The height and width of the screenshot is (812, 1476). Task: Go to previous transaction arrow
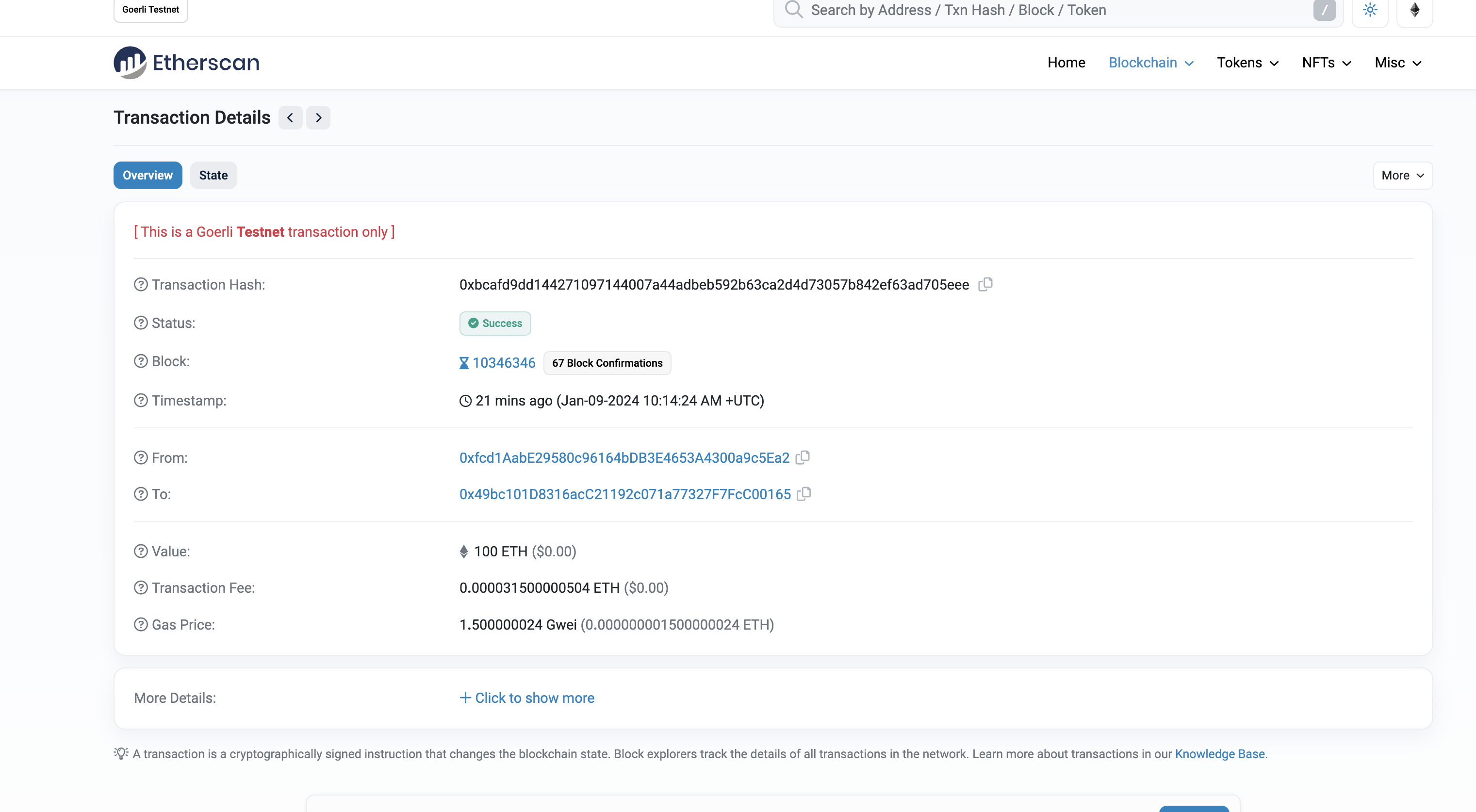[x=291, y=118]
